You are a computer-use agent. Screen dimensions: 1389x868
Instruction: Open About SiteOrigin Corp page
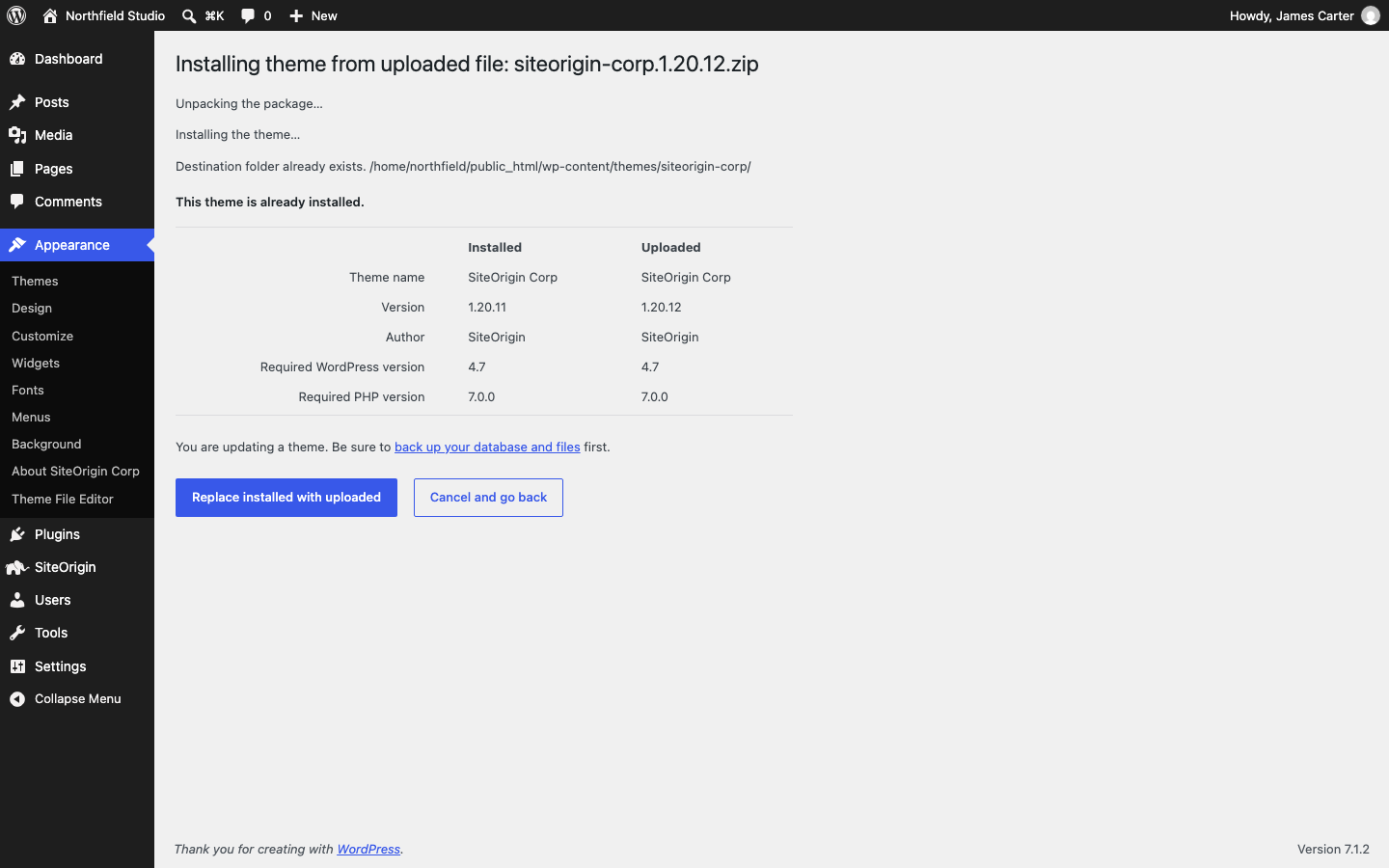75,471
